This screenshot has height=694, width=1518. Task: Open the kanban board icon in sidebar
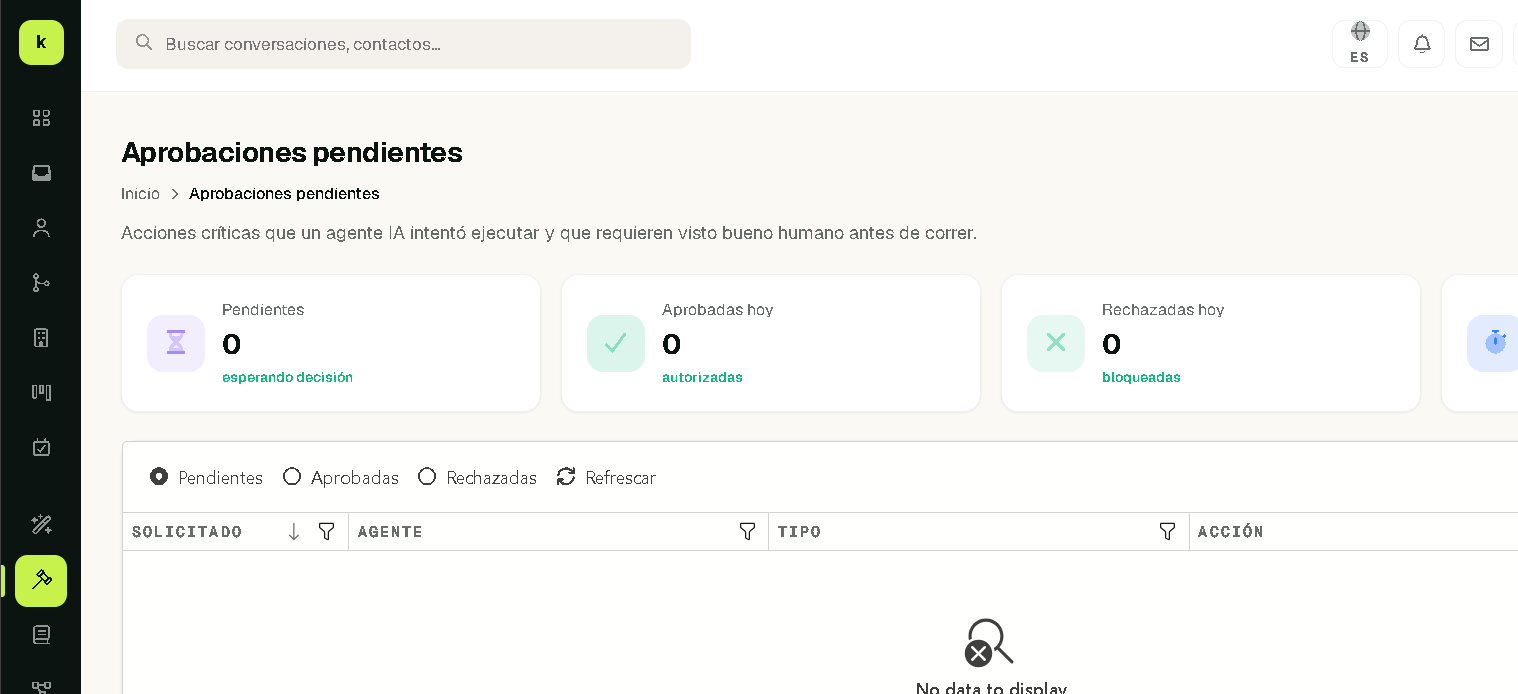[x=41, y=392]
